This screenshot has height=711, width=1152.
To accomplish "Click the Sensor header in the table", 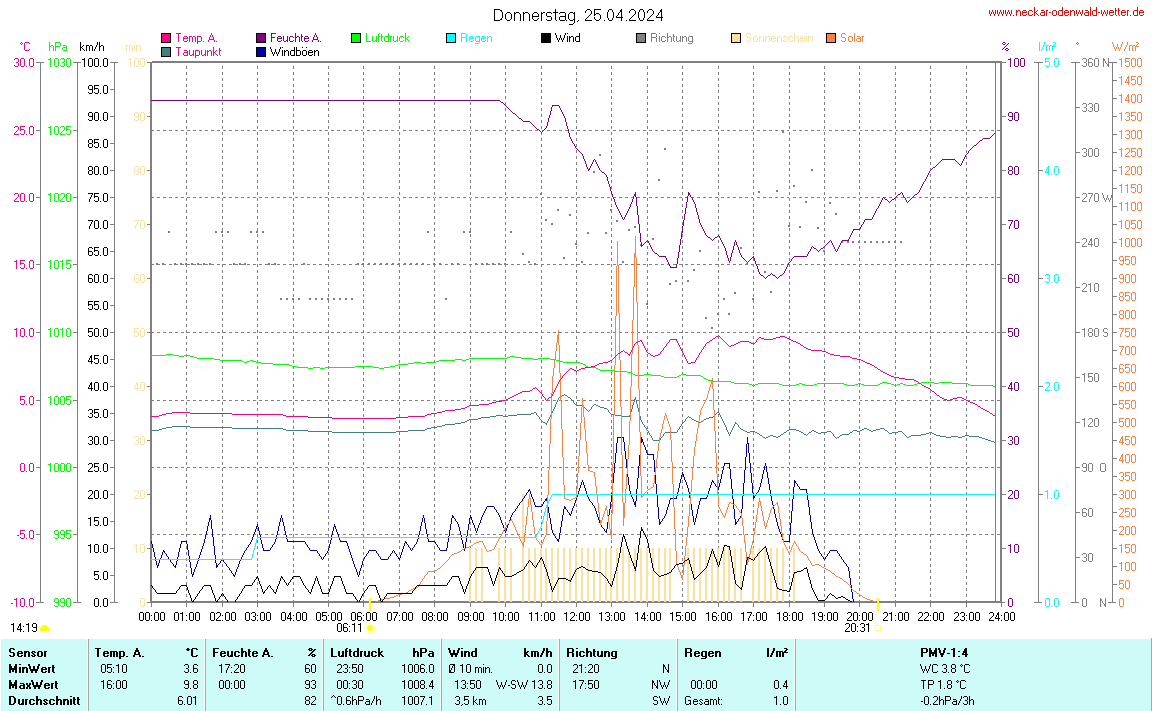I will pos(27,652).
